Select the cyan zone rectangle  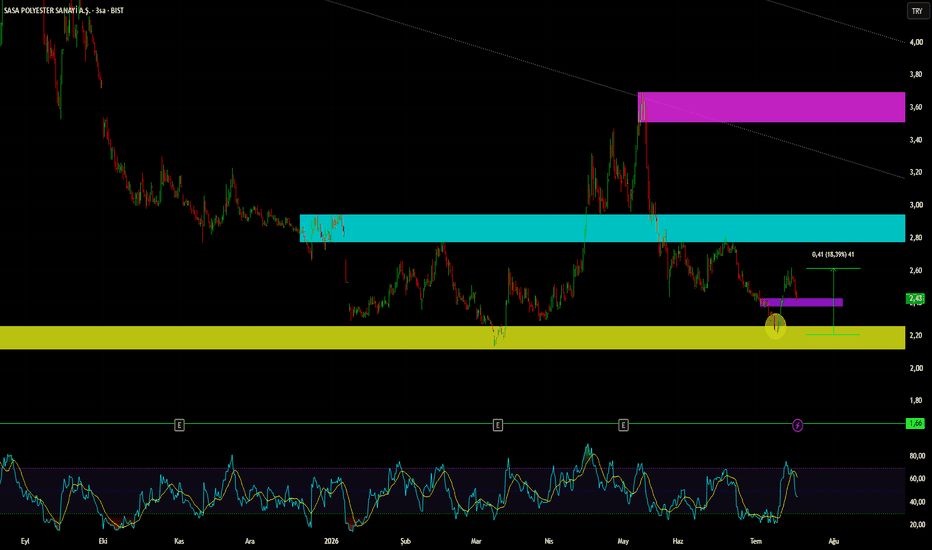(x=602, y=228)
